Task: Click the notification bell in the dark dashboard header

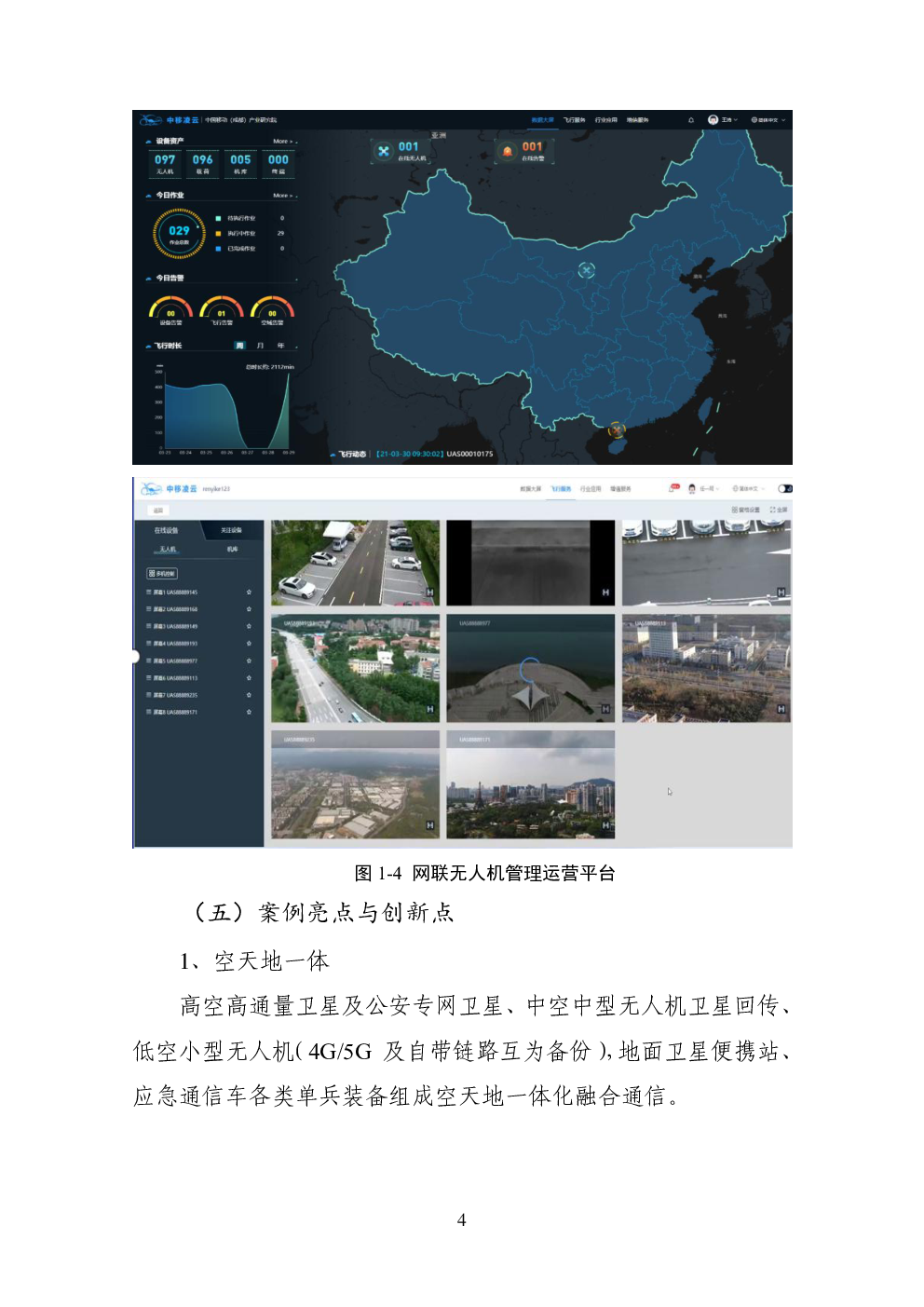Action: [691, 120]
